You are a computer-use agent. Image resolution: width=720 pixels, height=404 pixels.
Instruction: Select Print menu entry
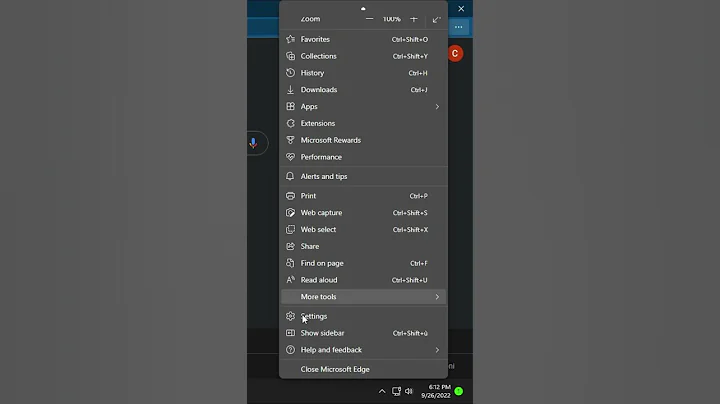point(363,196)
